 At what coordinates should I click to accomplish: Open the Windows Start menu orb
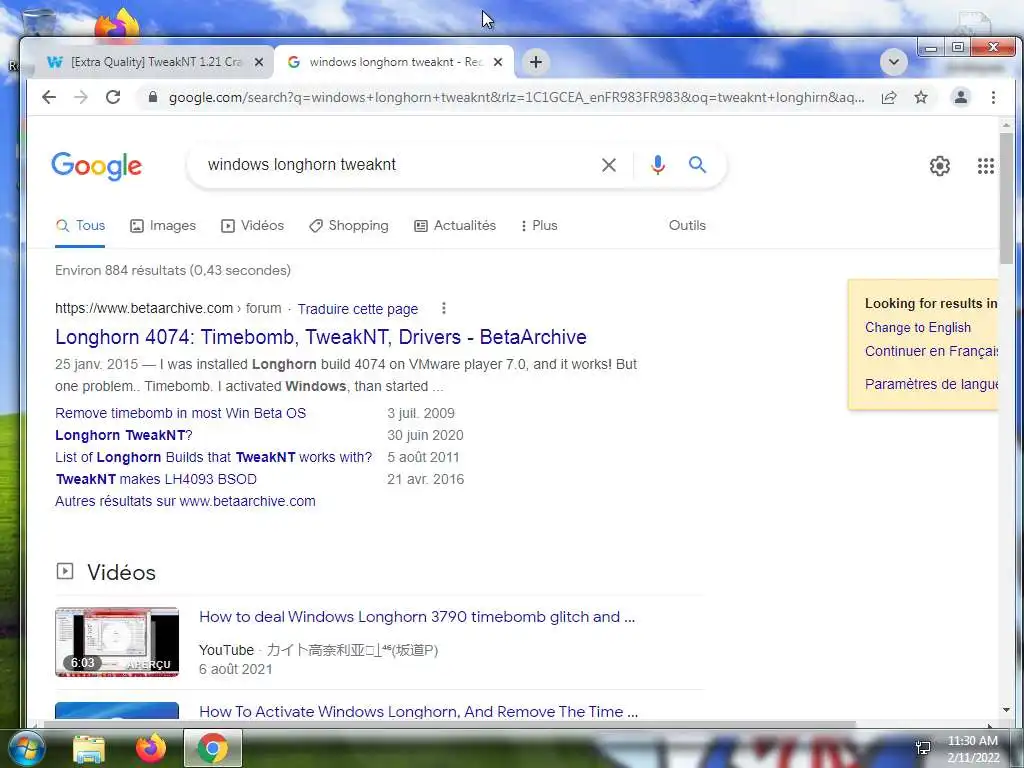(26, 748)
